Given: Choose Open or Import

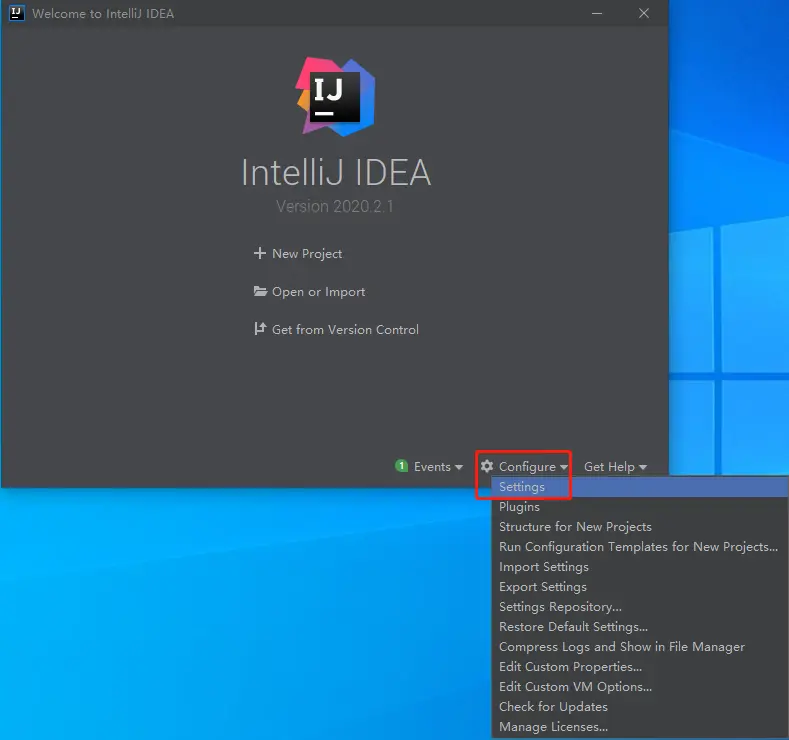Looking at the screenshot, I should pyautogui.click(x=319, y=292).
